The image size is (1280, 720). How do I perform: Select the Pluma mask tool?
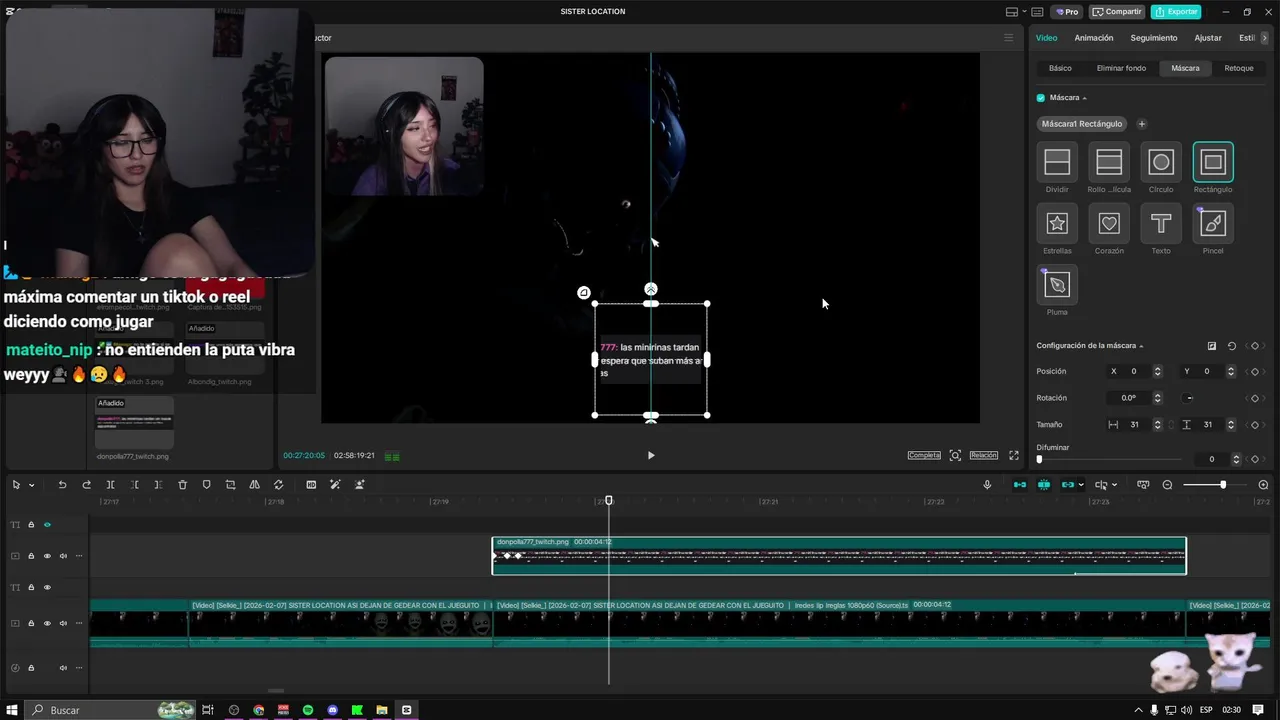click(1057, 285)
